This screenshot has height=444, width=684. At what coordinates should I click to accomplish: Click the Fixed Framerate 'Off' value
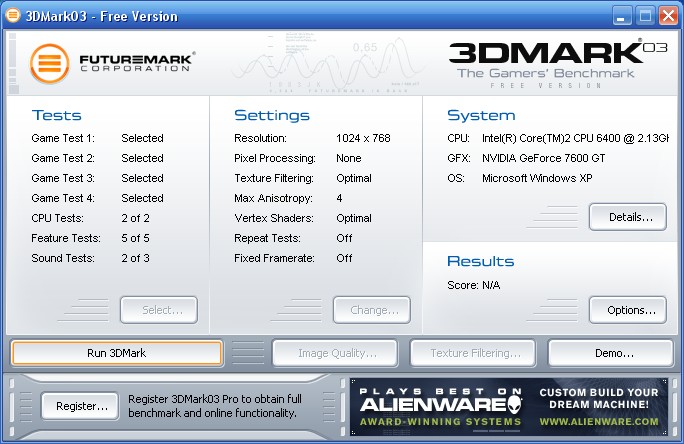pos(344,258)
